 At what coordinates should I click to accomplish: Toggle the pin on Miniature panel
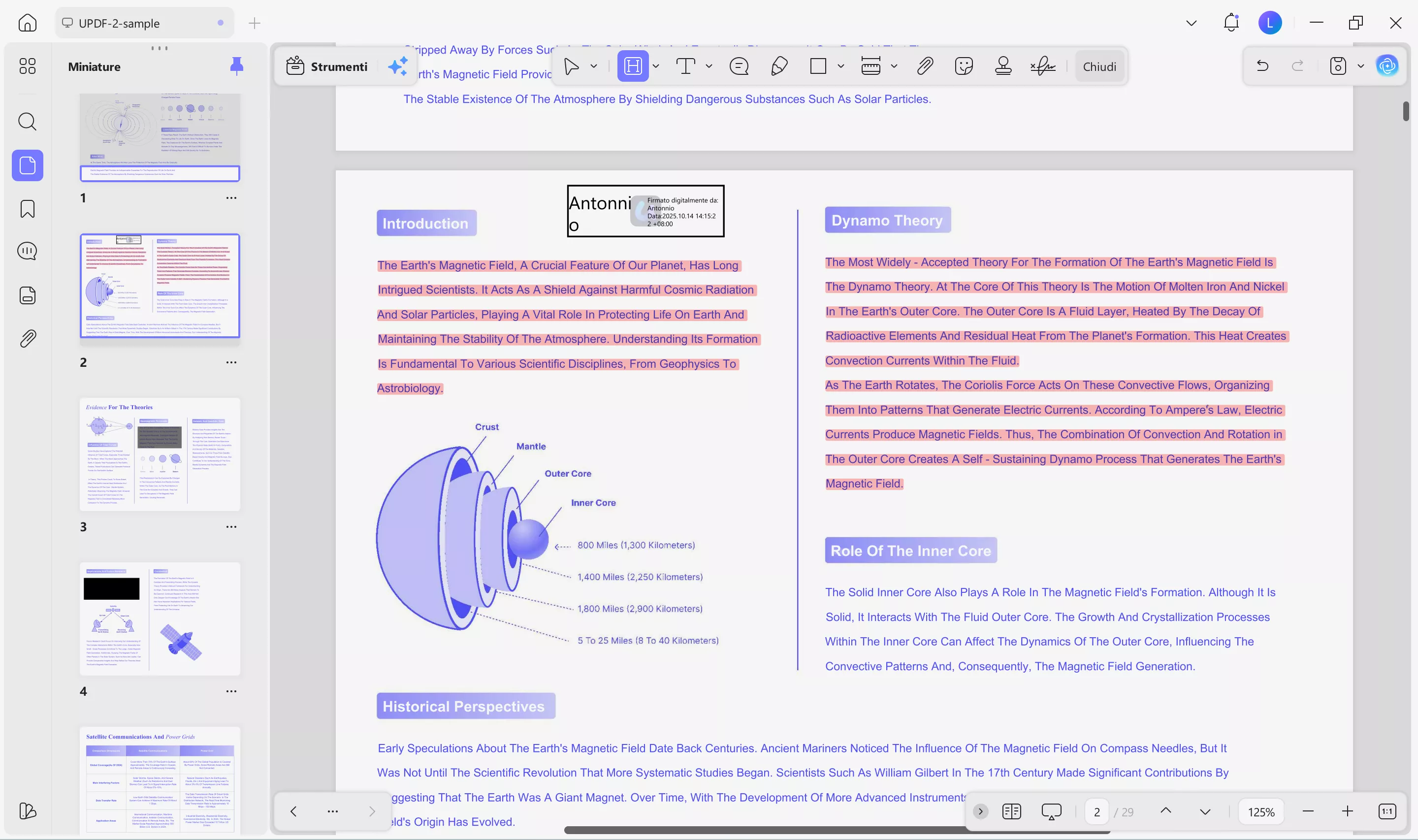(236, 66)
